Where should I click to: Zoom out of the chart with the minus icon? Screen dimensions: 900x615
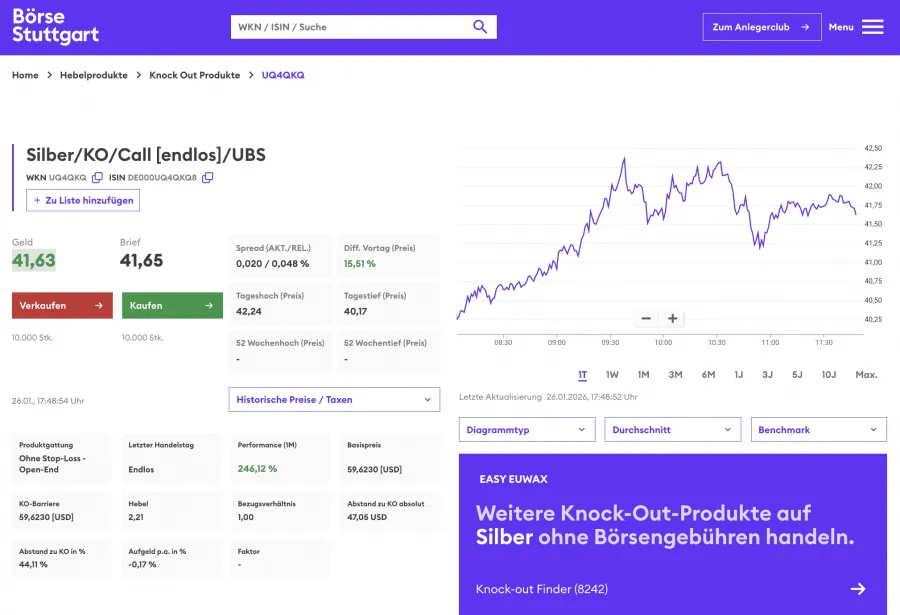[646, 318]
